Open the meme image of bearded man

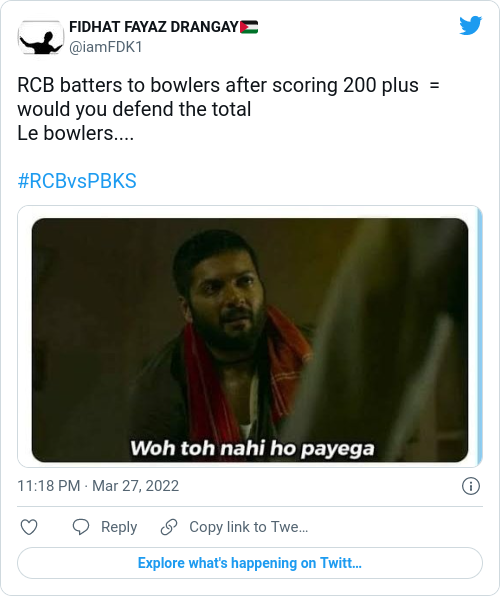pos(250,340)
